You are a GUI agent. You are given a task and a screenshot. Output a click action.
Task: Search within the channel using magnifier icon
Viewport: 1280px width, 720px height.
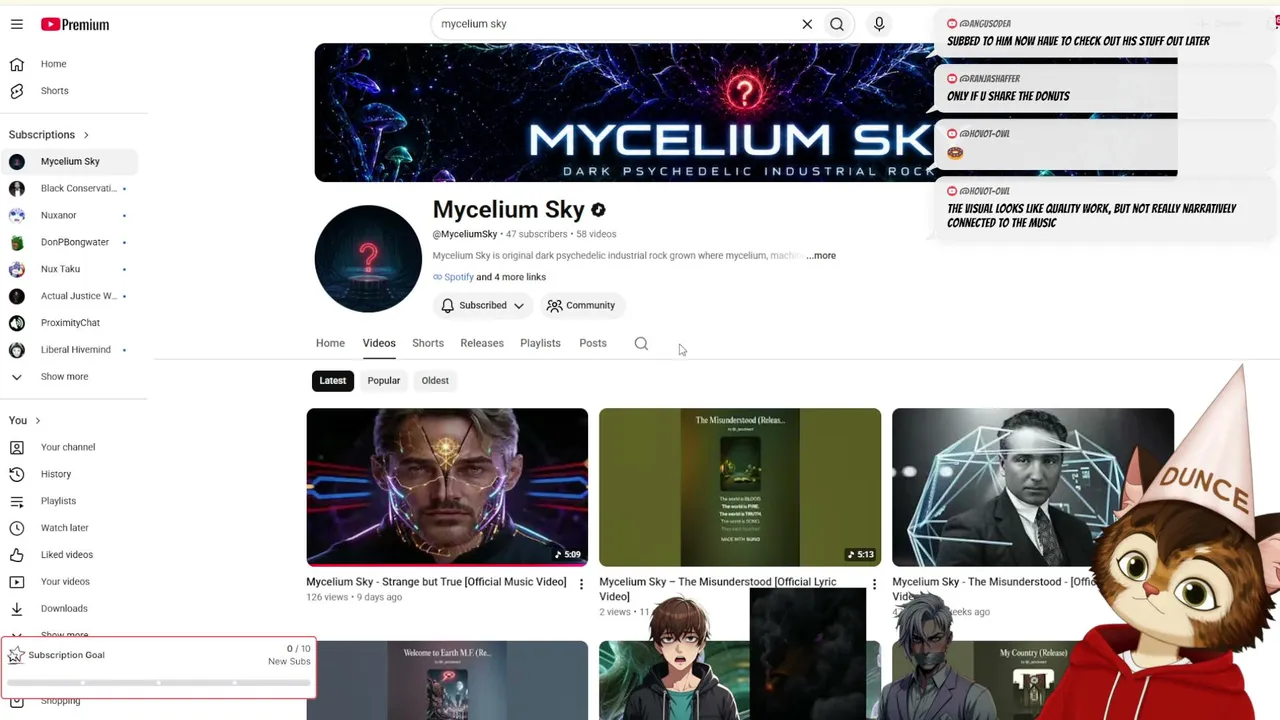pos(641,344)
